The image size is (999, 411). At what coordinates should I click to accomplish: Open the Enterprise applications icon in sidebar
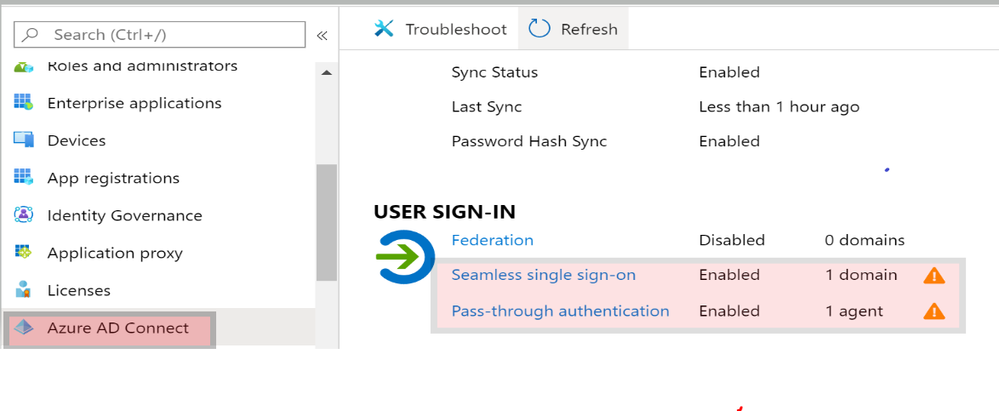point(23,103)
